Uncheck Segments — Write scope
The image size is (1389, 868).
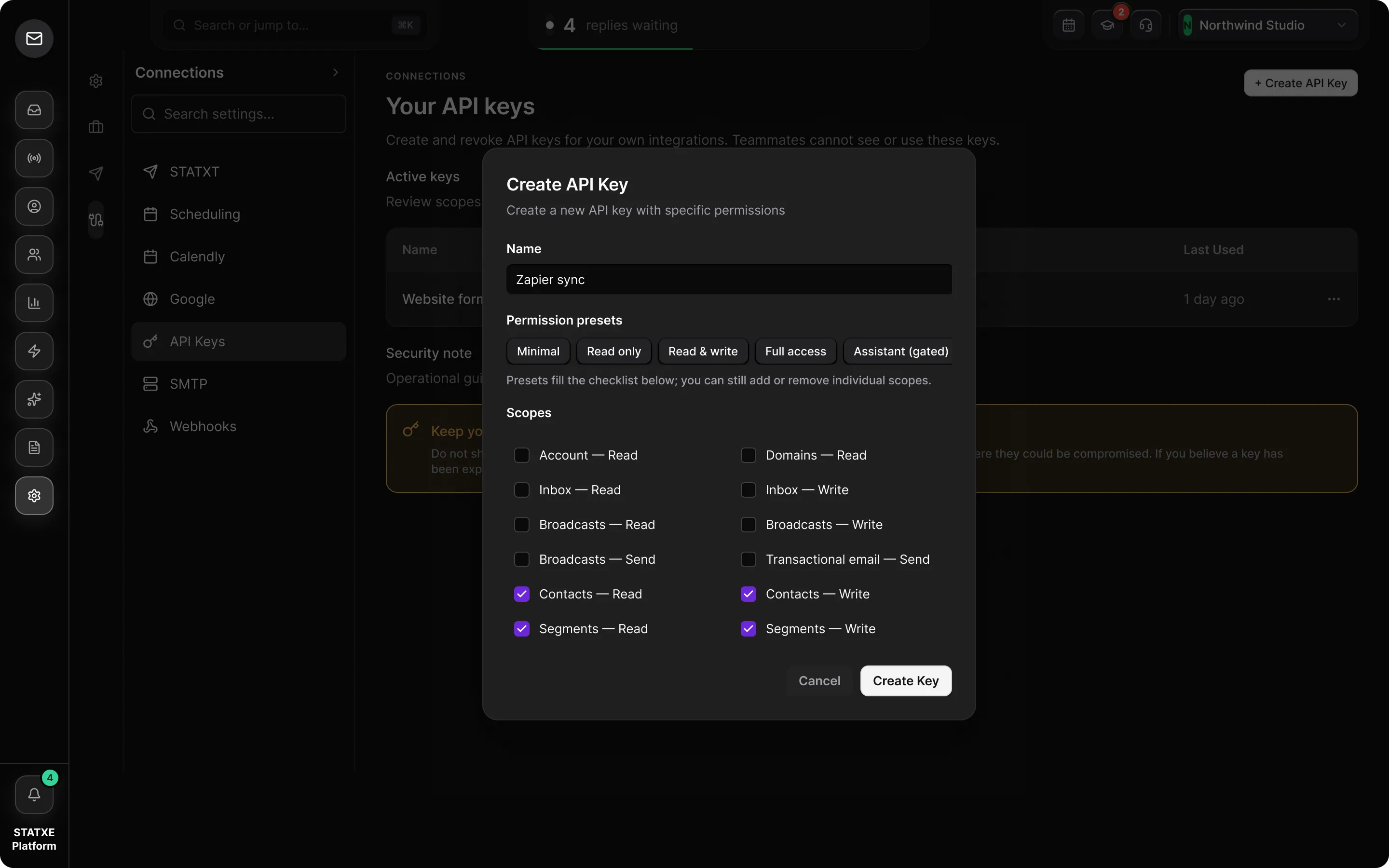tap(749, 629)
